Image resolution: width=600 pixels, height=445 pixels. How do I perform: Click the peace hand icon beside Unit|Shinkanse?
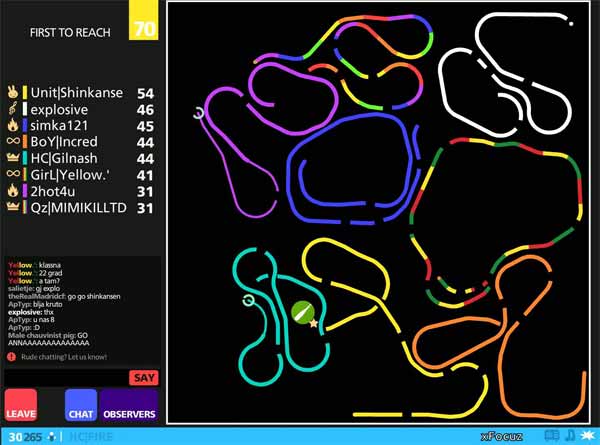coord(14,92)
